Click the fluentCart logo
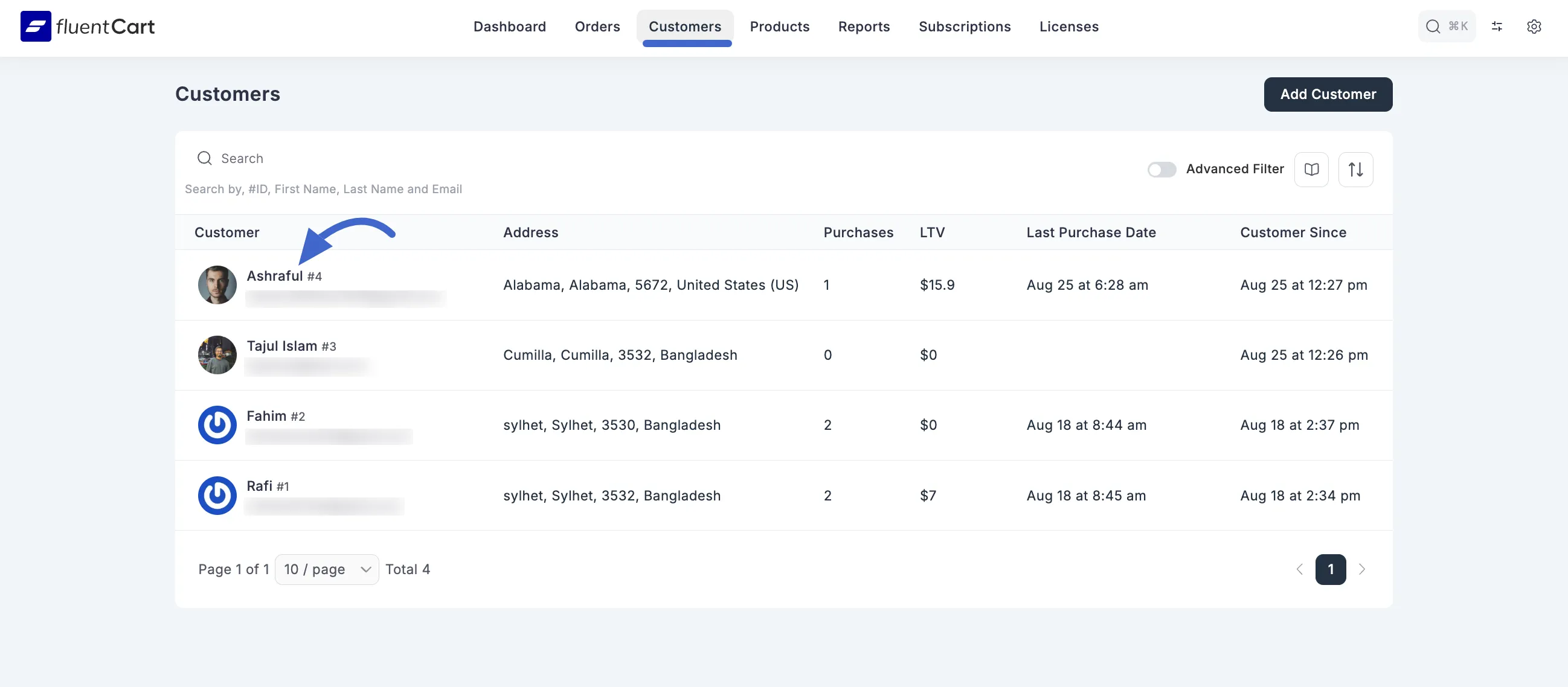Viewport: 1568px width, 687px height. click(87, 26)
